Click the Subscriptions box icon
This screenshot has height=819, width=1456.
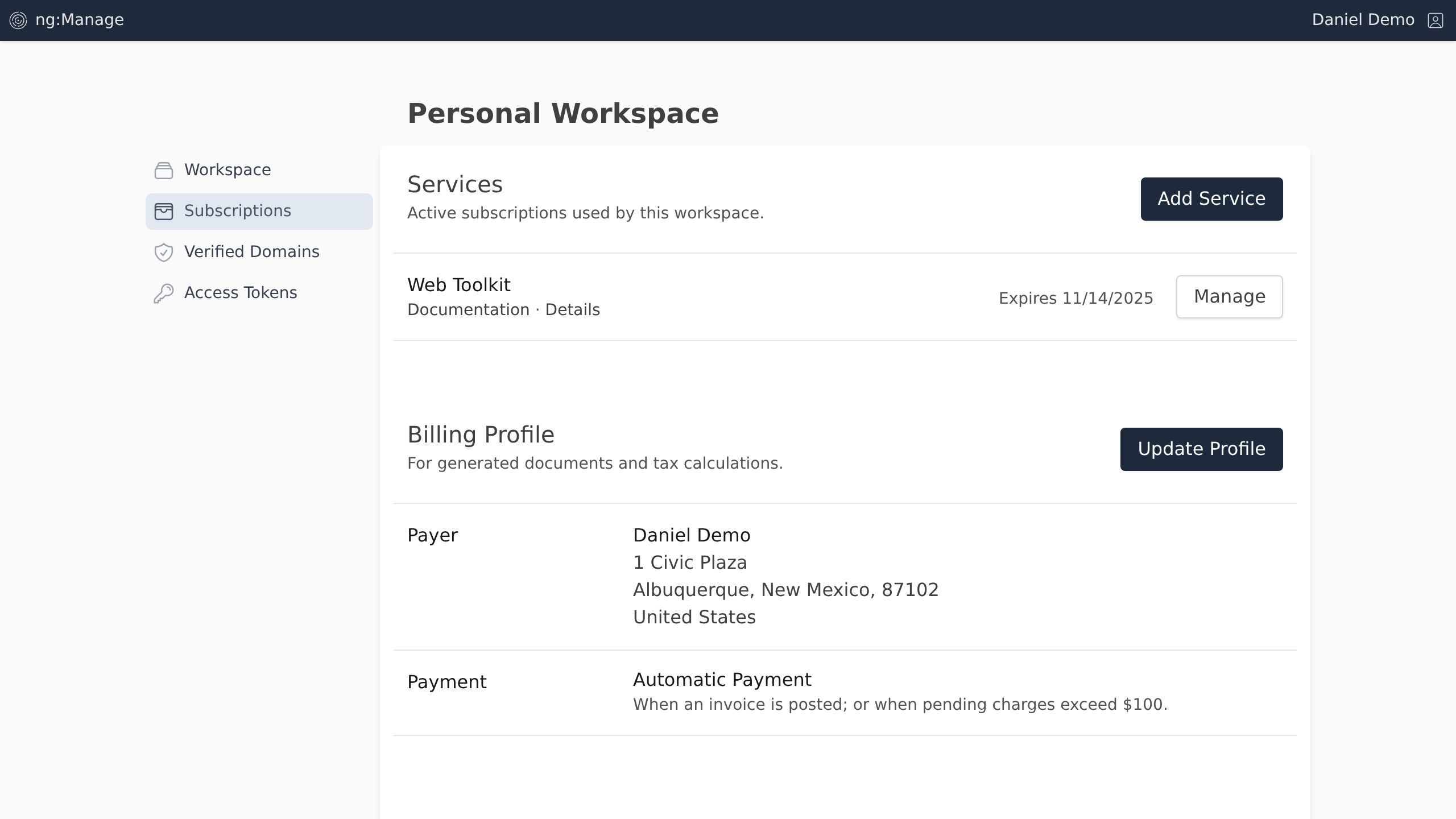pos(164,212)
